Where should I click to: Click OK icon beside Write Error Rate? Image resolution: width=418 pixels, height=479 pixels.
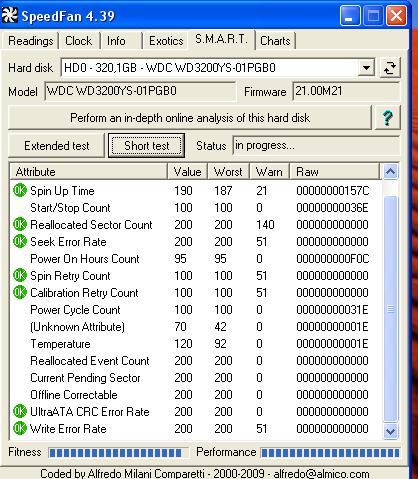(x=20, y=429)
